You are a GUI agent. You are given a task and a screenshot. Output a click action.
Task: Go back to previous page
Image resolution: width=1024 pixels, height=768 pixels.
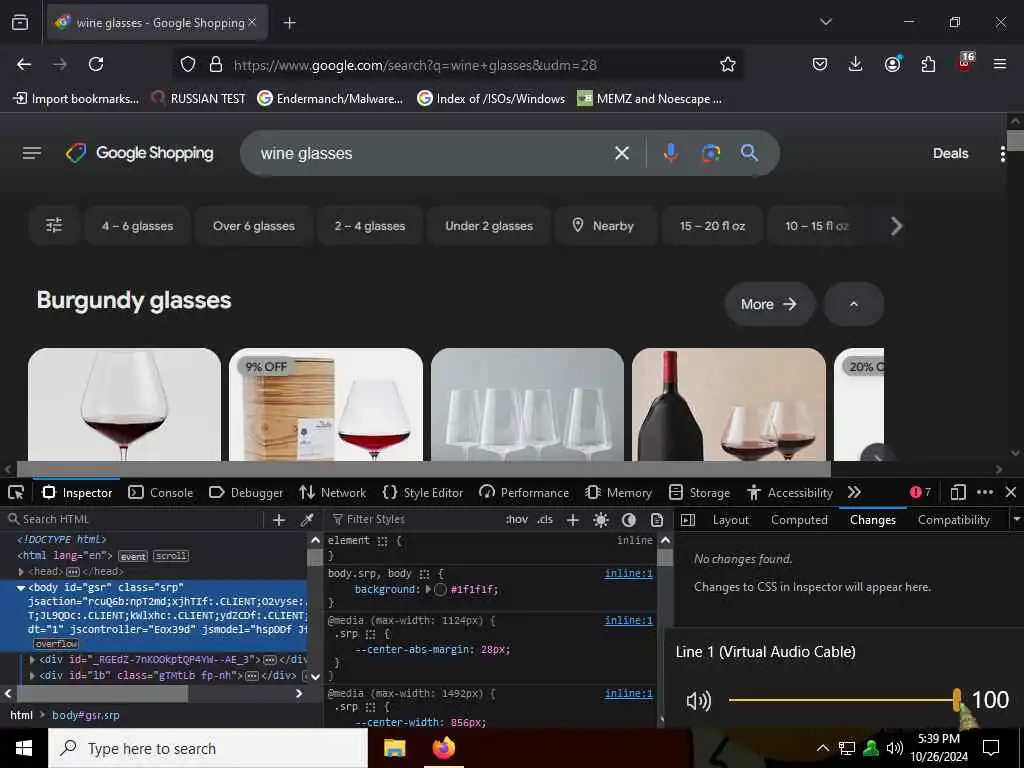click(x=24, y=64)
